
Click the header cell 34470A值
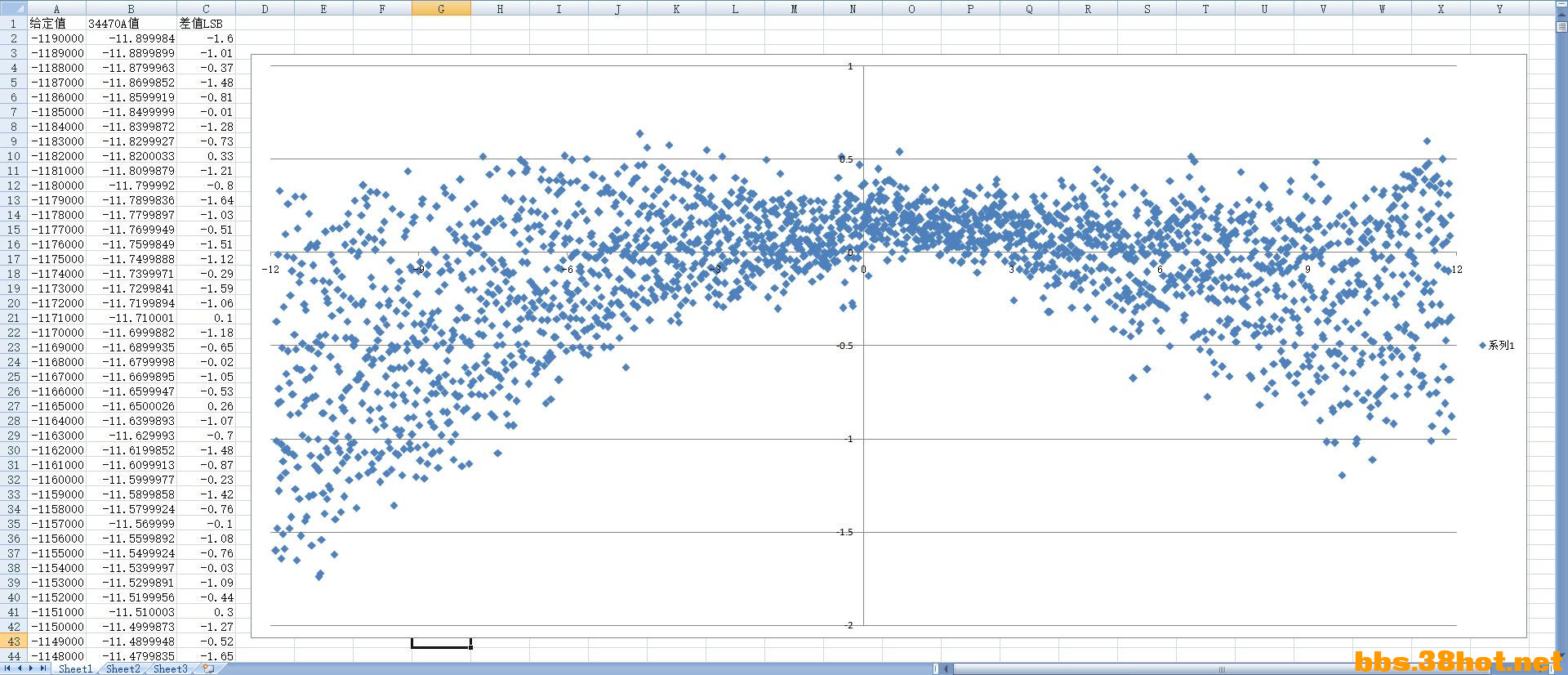[131, 24]
